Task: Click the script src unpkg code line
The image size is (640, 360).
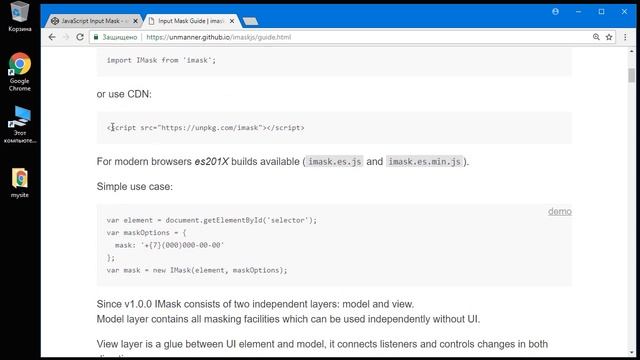Action: [206, 128]
